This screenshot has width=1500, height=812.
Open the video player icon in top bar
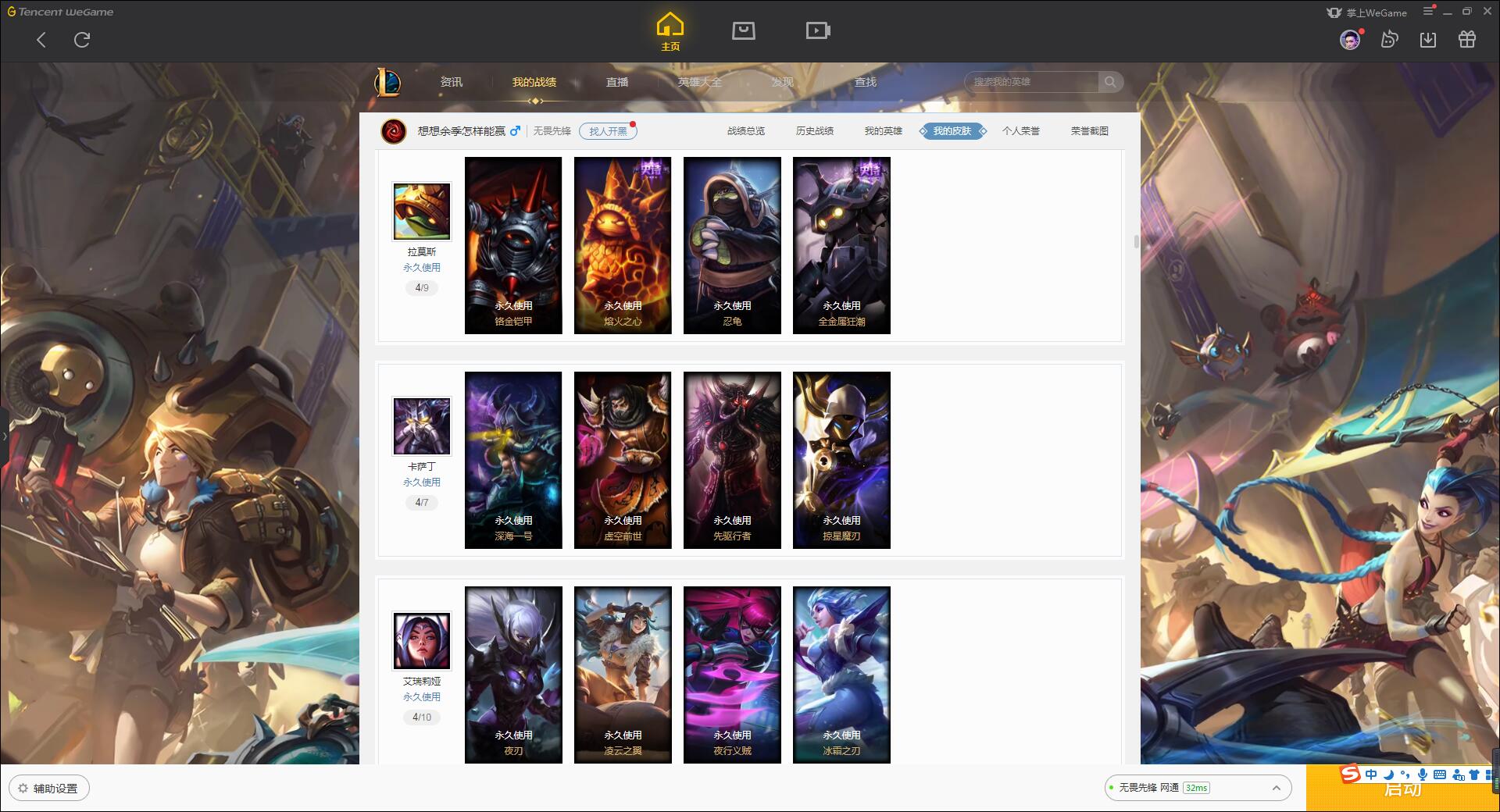(x=818, y=30)
